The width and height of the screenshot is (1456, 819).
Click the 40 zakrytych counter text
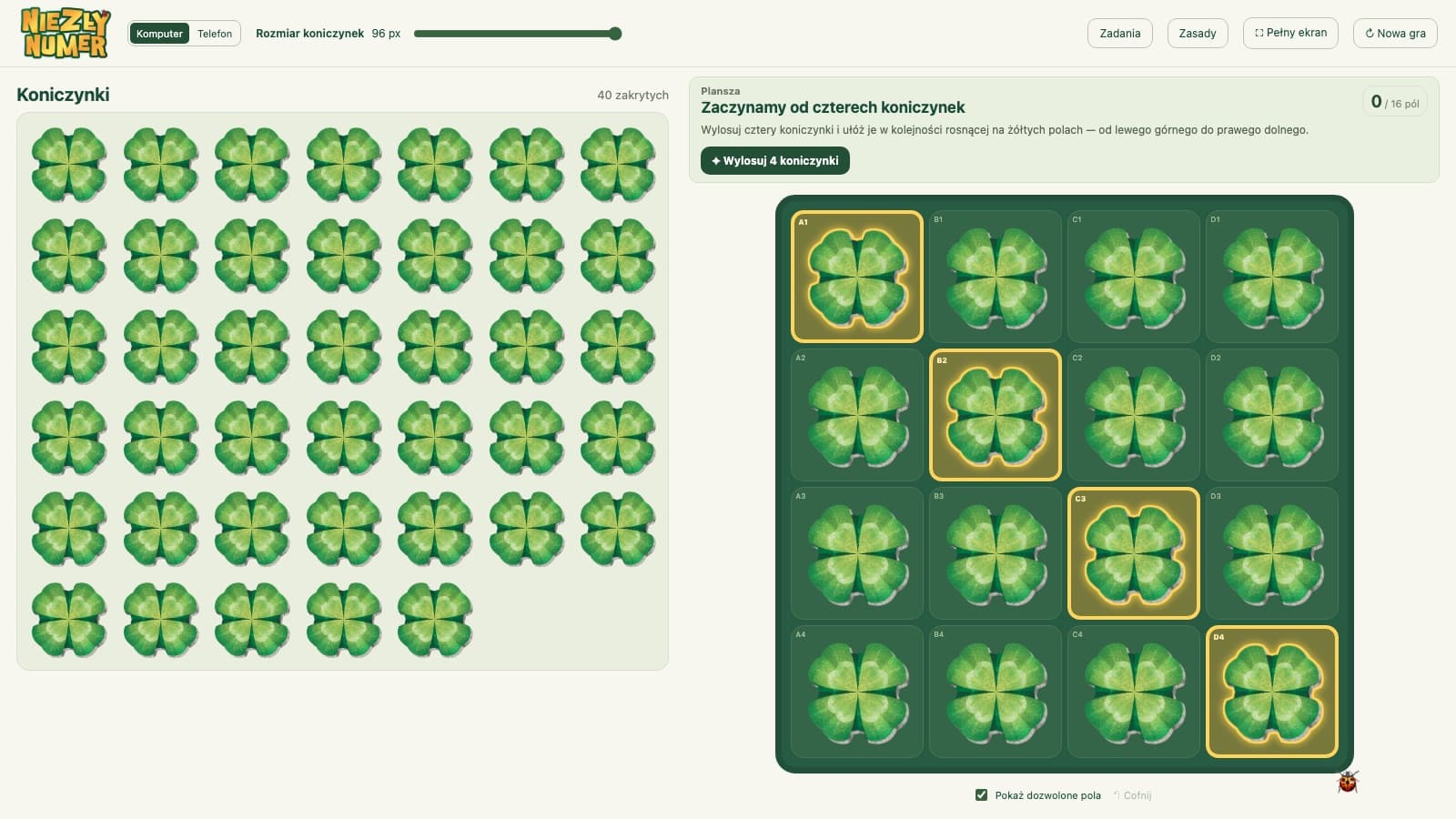[632, 95]
